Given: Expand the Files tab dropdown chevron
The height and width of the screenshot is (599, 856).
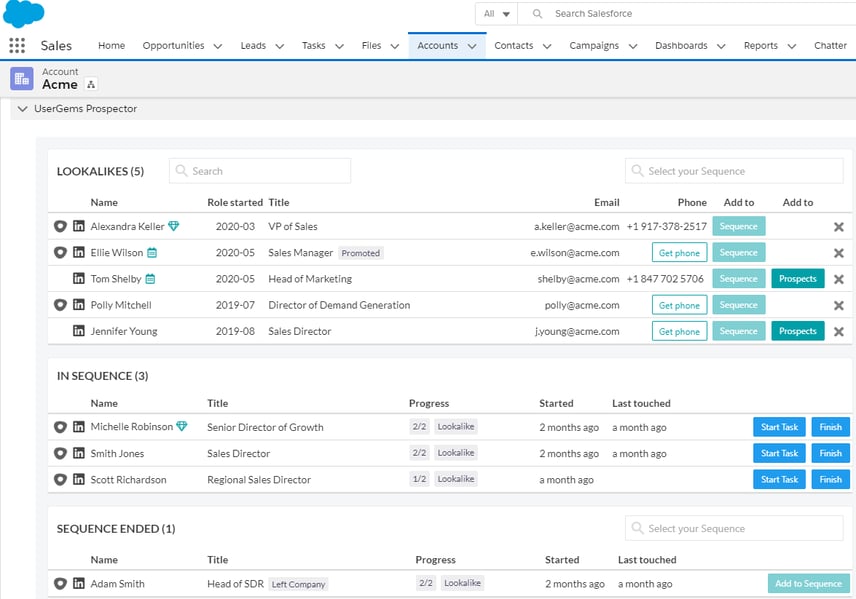Looking at the screenshot, I should (x=395, y=46).
